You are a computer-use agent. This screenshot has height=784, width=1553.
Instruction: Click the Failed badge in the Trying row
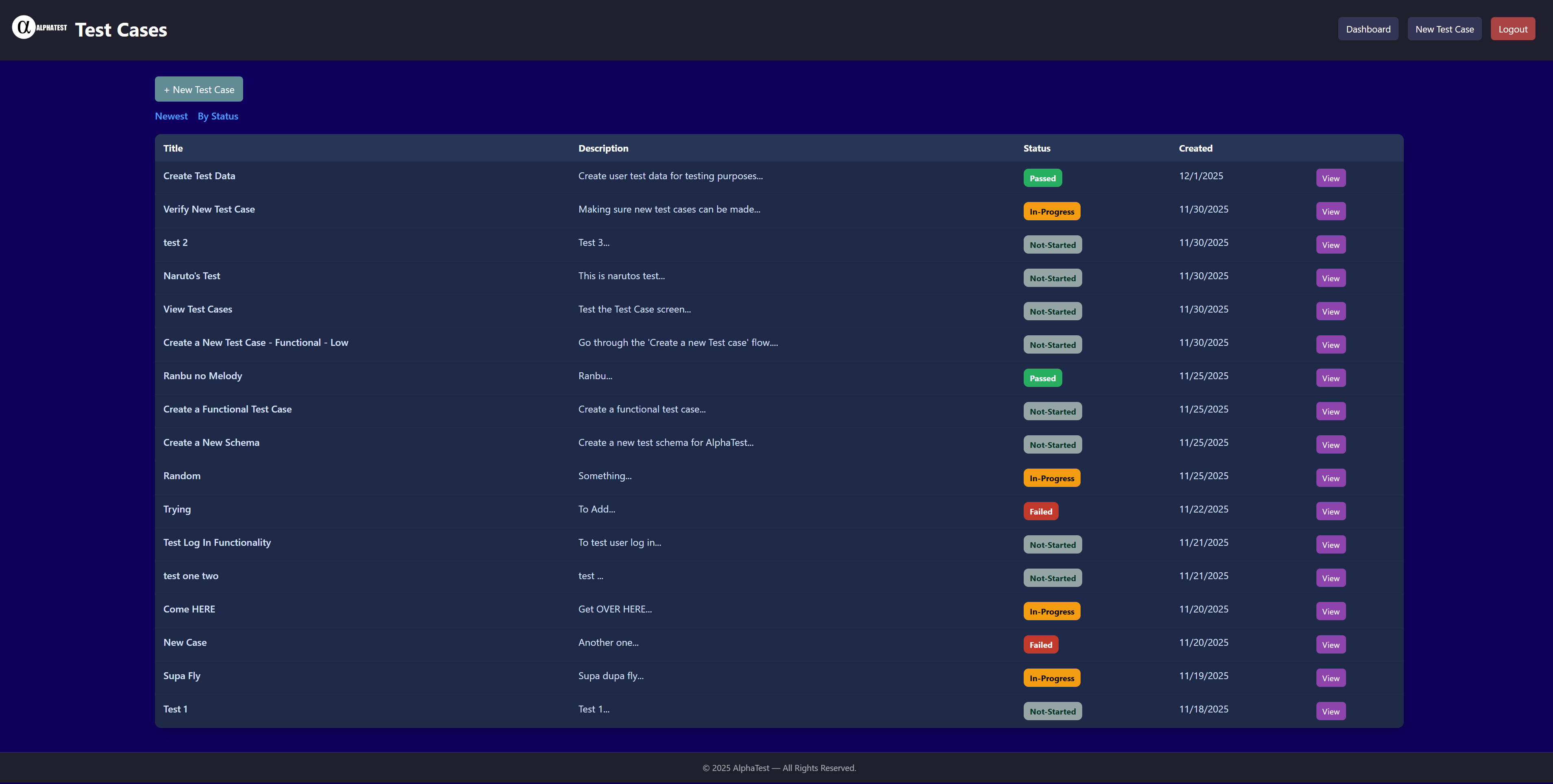tap(1040, 512)
